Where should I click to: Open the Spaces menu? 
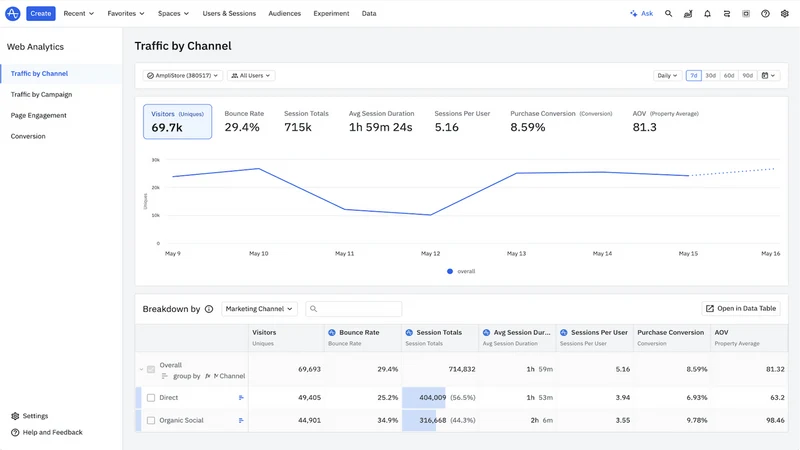[x=173, y=13]
